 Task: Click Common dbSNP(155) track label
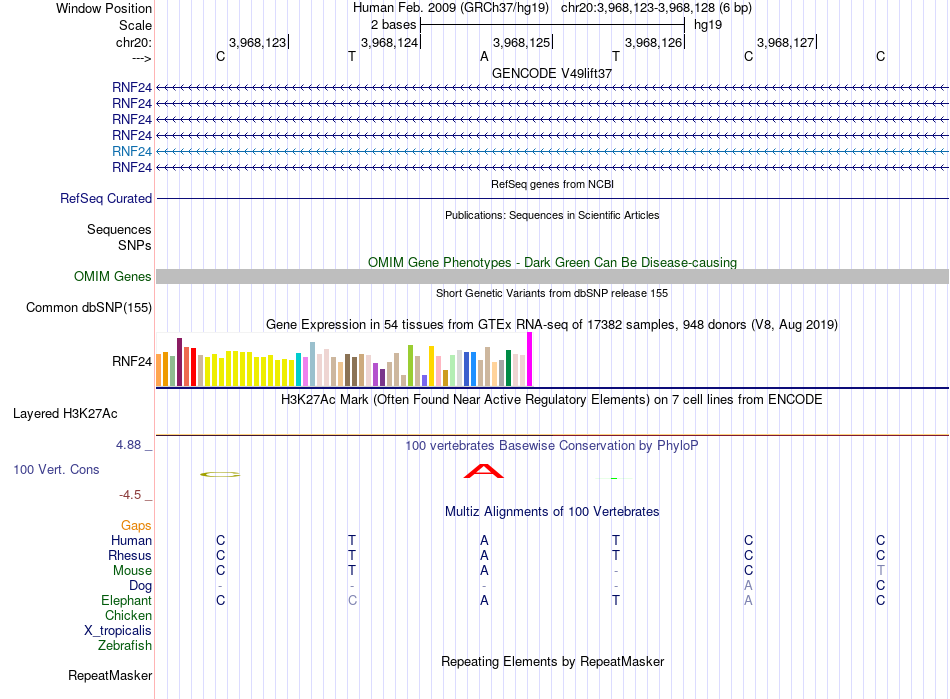coord(88,308)
